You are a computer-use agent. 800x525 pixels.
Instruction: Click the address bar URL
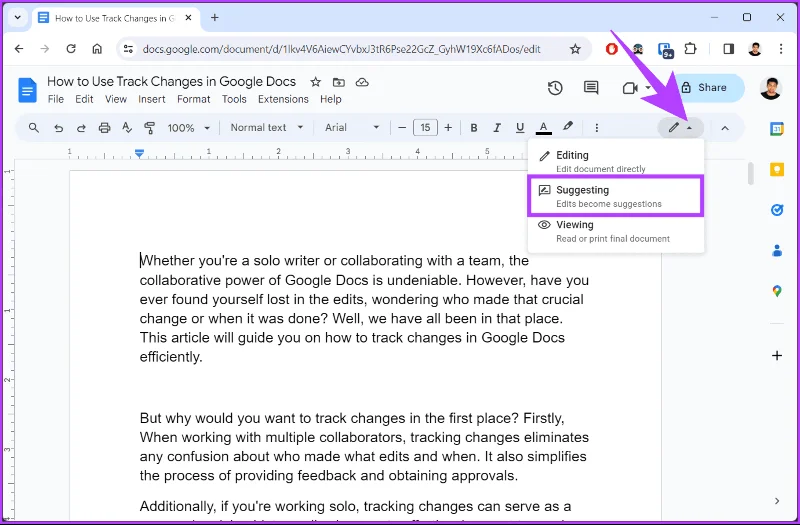point(341,49)
